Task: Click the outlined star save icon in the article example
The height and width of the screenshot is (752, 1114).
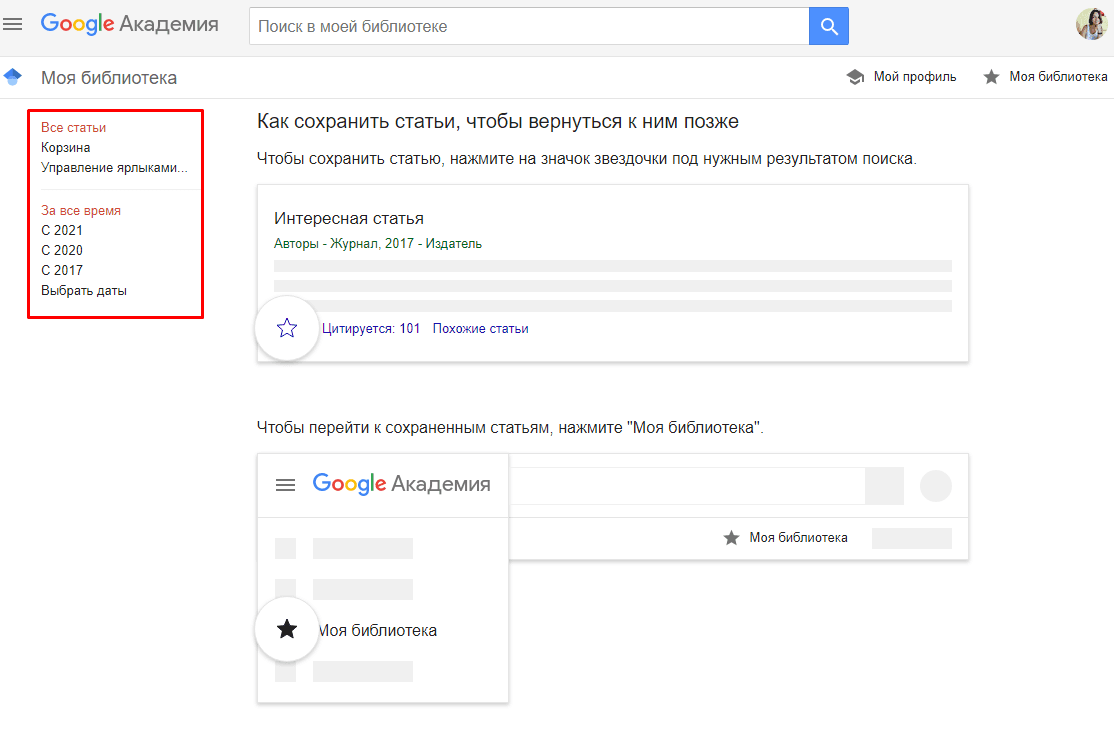Action: [x=287, y=328]
